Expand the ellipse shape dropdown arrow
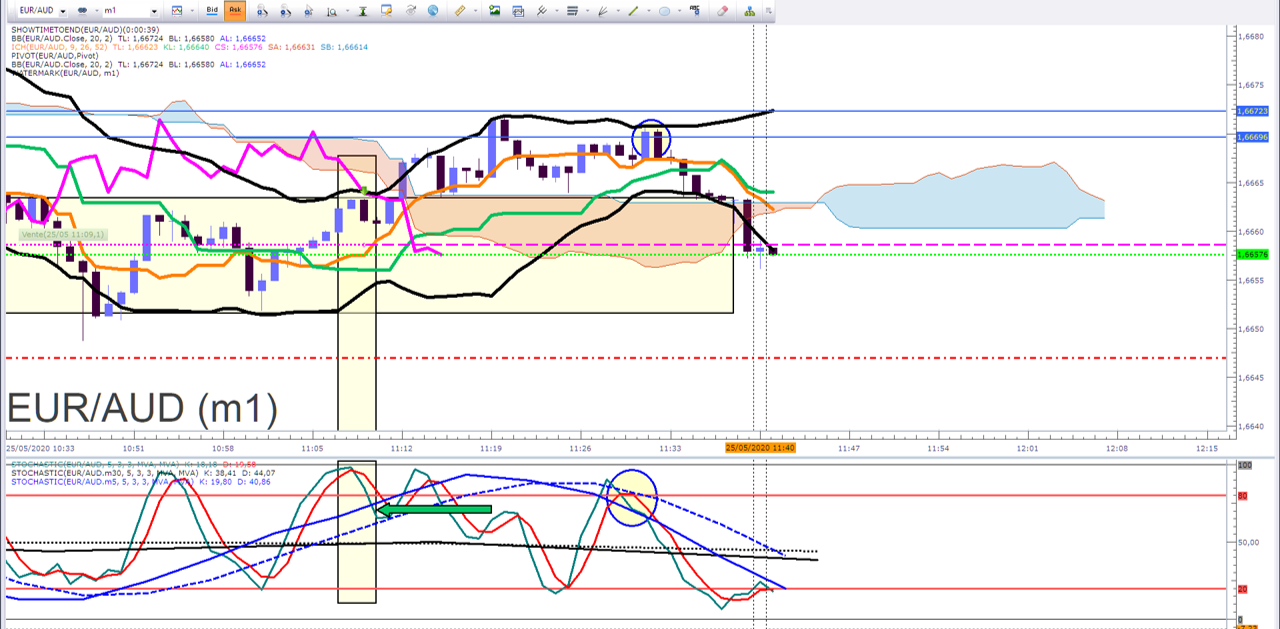The width and height of the screenshot is (1280, 629). (679, 10)
